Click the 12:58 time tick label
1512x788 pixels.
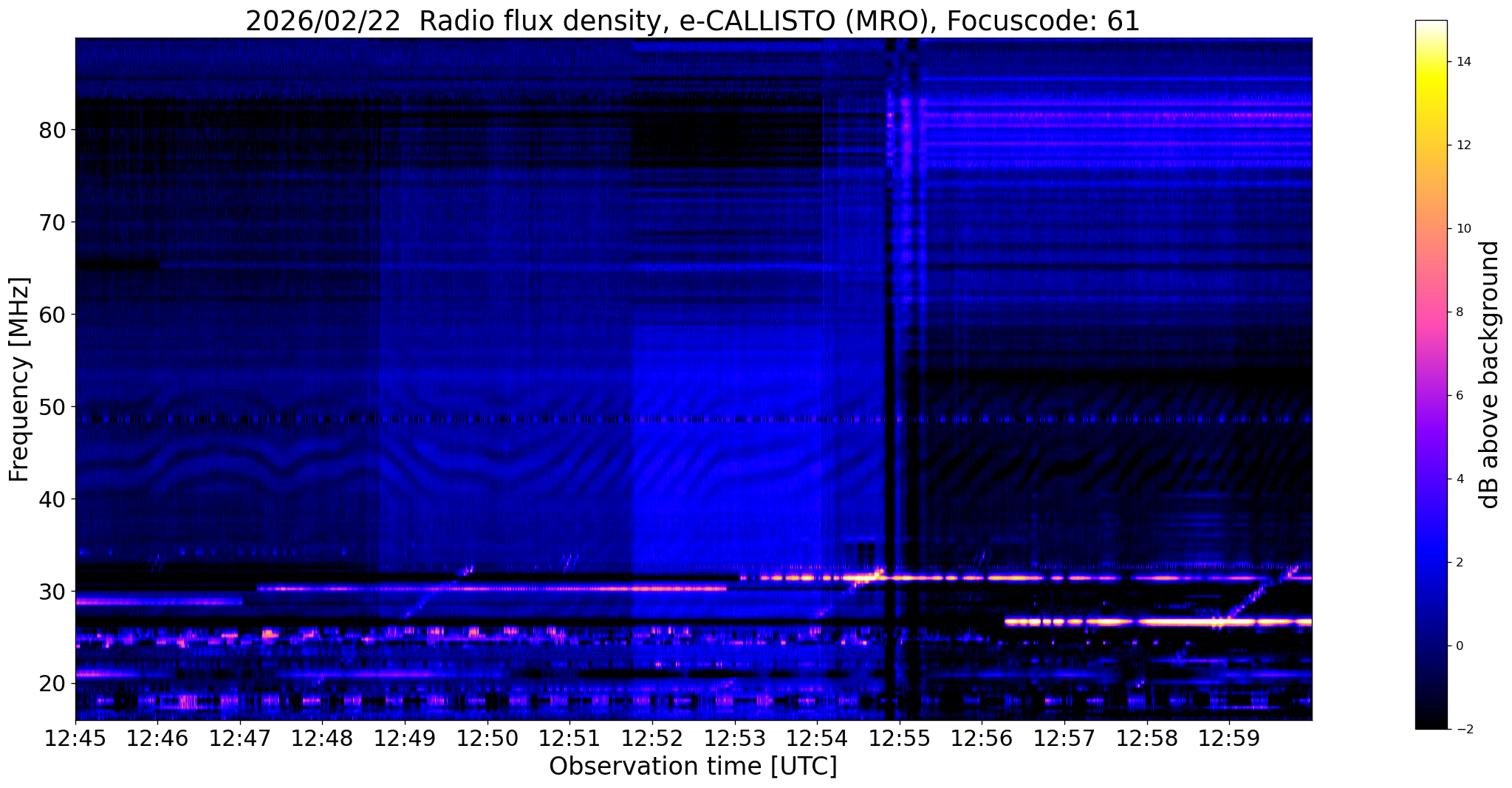1147,739
